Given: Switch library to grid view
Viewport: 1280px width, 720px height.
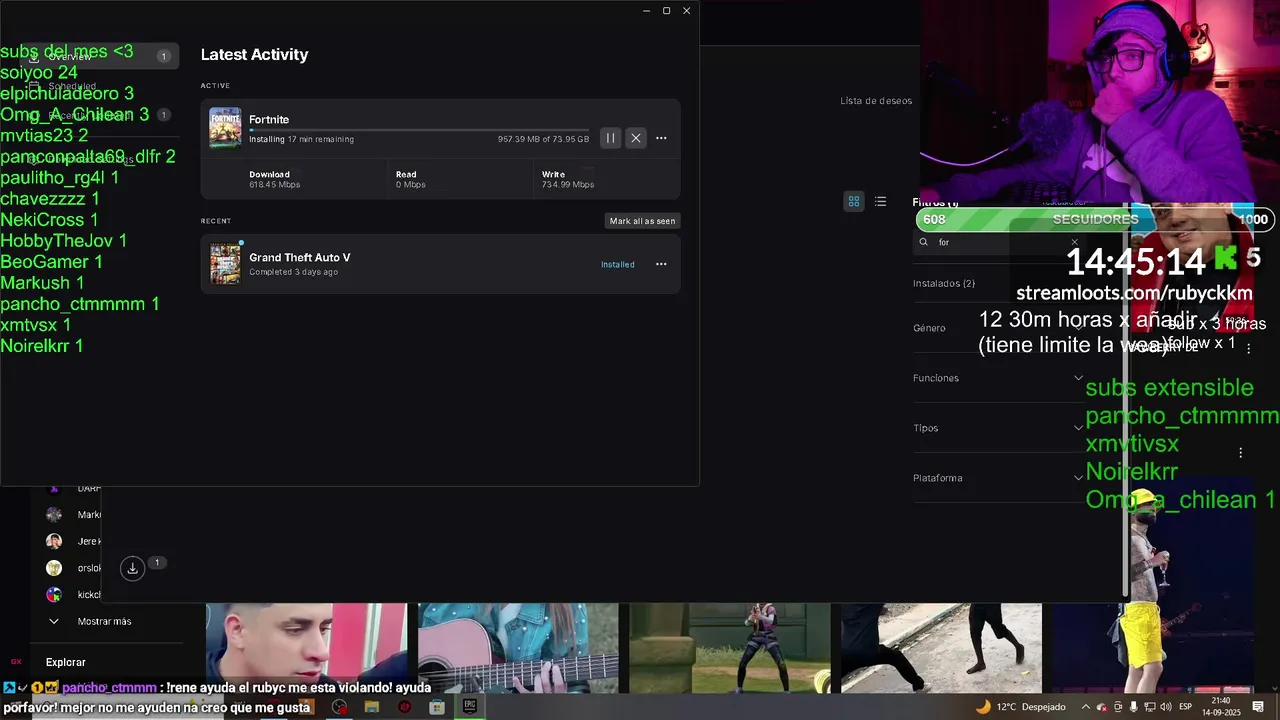Looking at the screenshot, I should coord(854,201).
